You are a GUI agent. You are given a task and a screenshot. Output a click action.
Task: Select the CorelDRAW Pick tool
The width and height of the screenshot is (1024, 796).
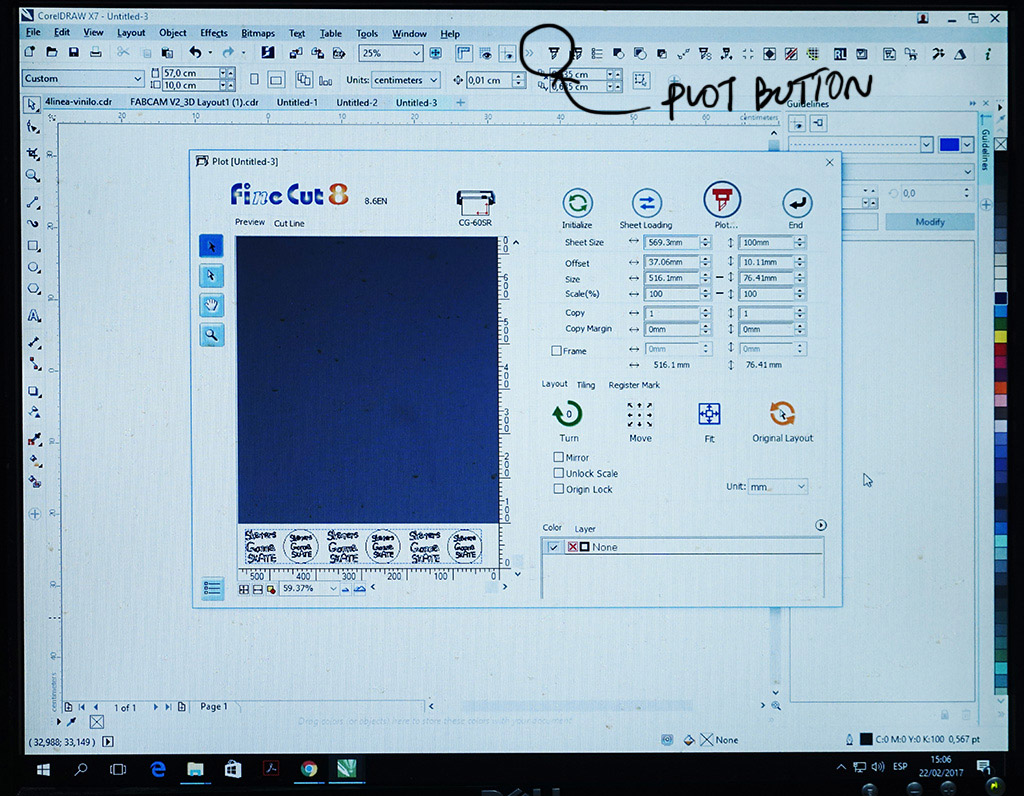(x=31, y=104)
